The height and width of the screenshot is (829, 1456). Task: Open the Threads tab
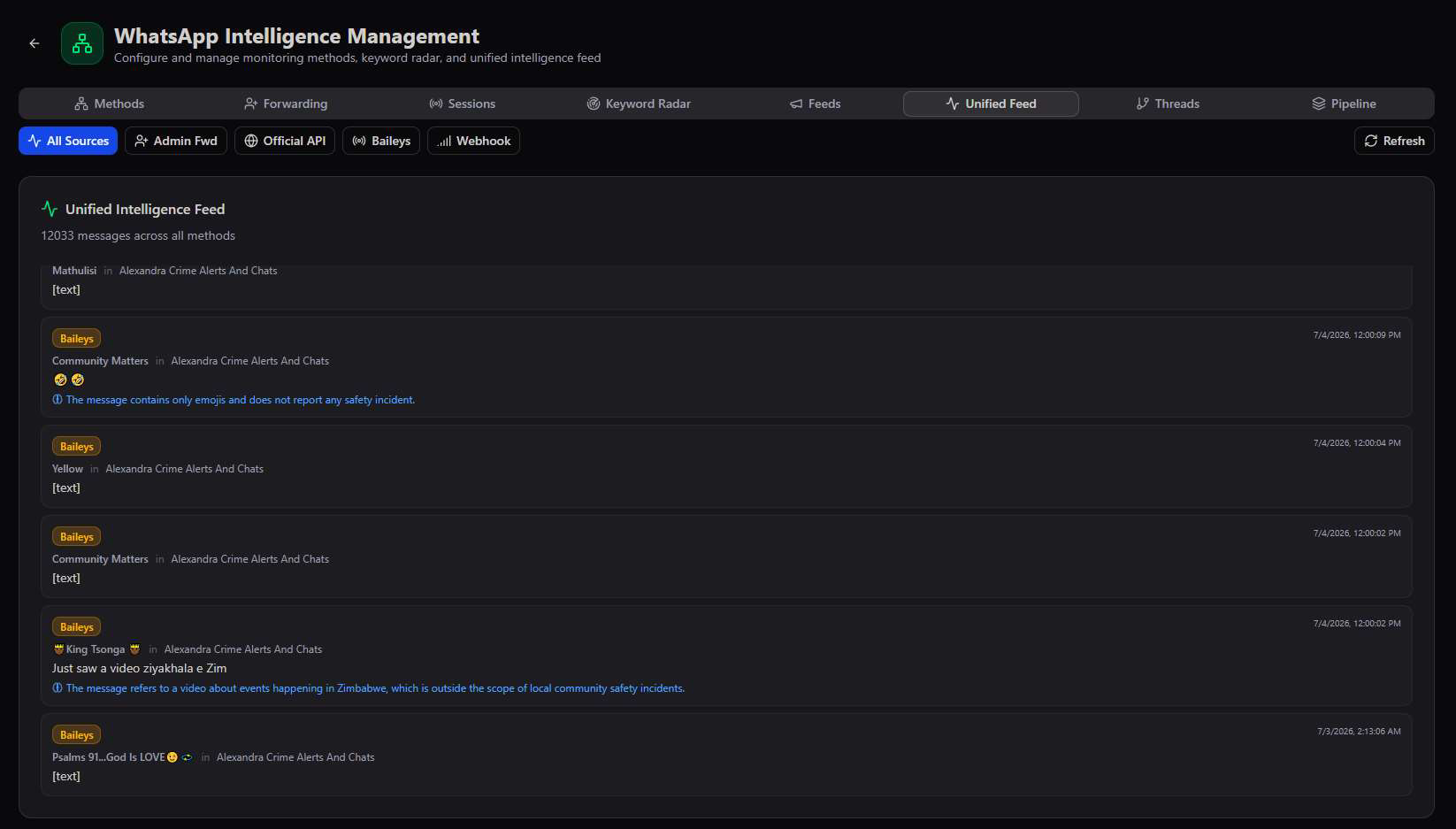tap(1168, 104)
